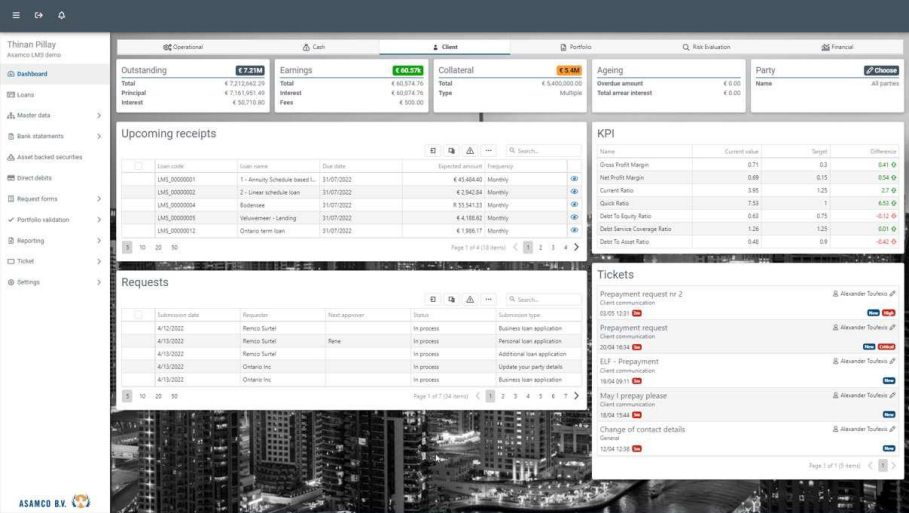Select the Client tab
909x513 pixels.
[x=445, y=47]
